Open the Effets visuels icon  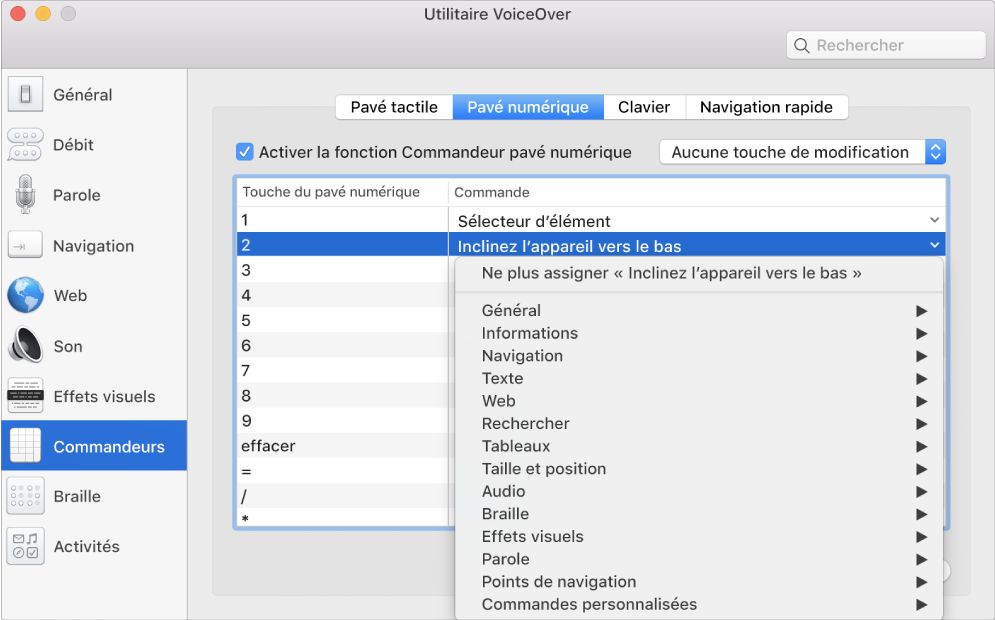pos(25,396)
